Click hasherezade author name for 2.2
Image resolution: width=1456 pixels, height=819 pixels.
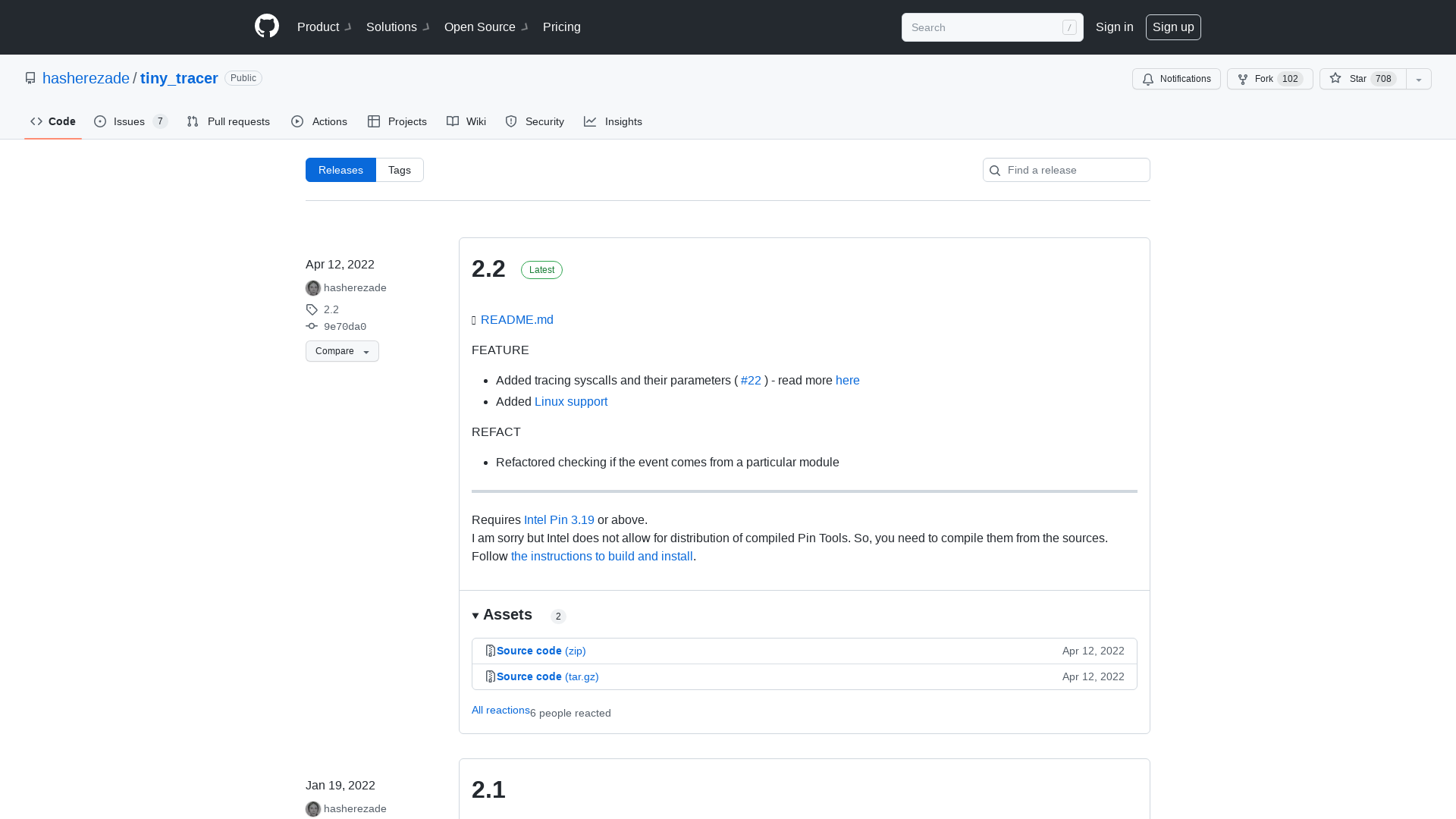[x=355, y=288]
